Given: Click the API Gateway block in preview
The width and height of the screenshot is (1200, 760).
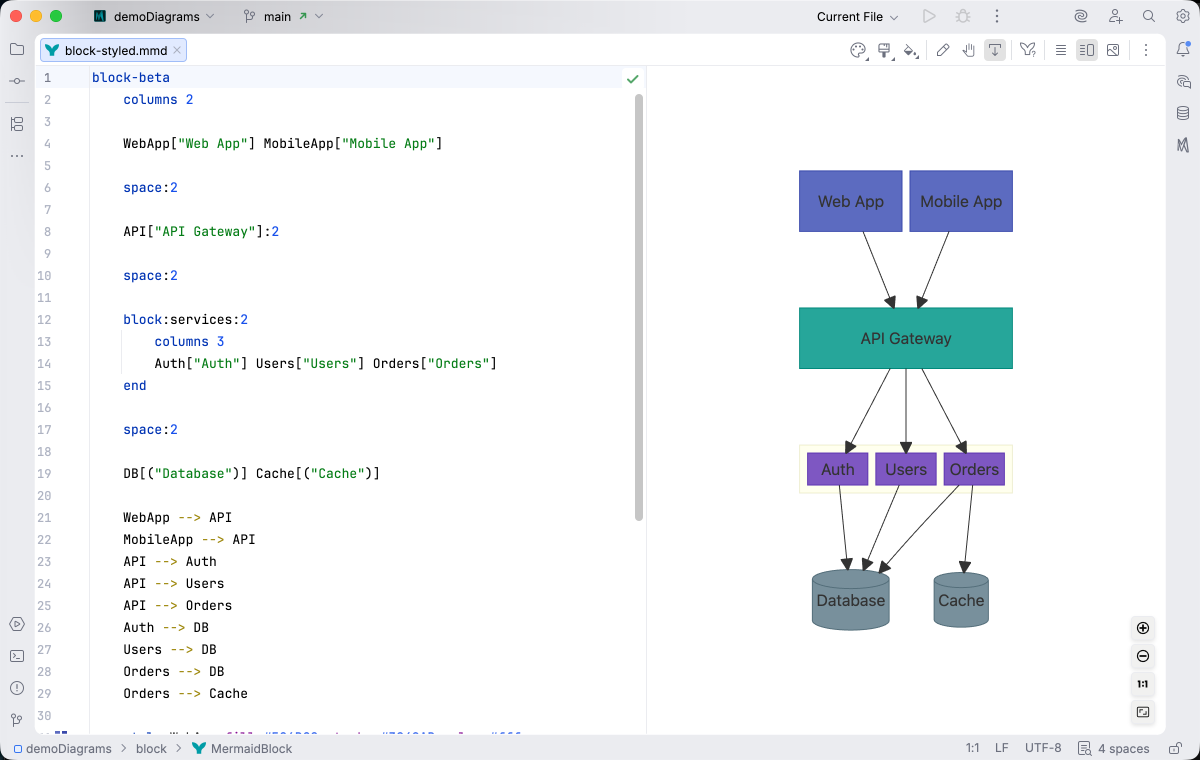Looking at the screenshot, I should (x=906, y=338).
